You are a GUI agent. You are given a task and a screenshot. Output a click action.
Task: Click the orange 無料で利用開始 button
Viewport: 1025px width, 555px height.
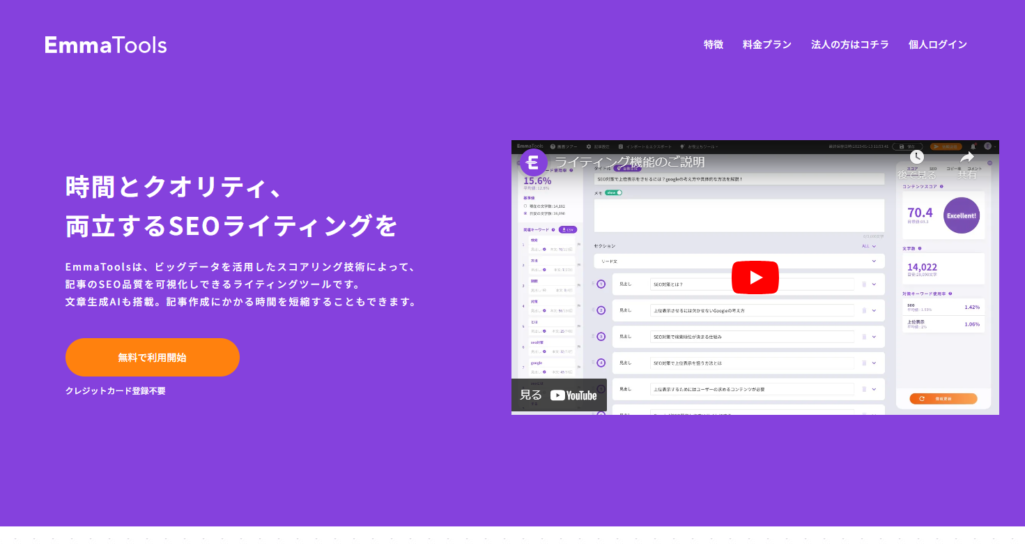(x=152, y=357)
